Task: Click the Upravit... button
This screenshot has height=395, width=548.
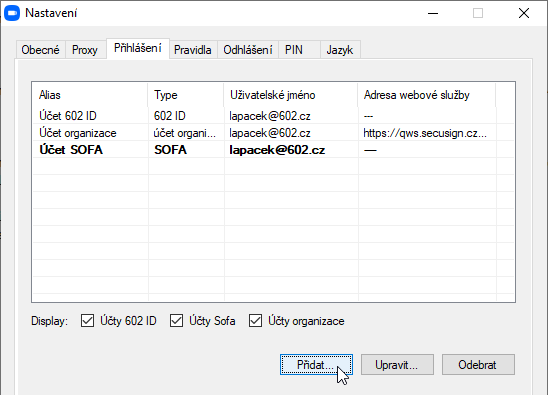Action: [x=397, y=365]
